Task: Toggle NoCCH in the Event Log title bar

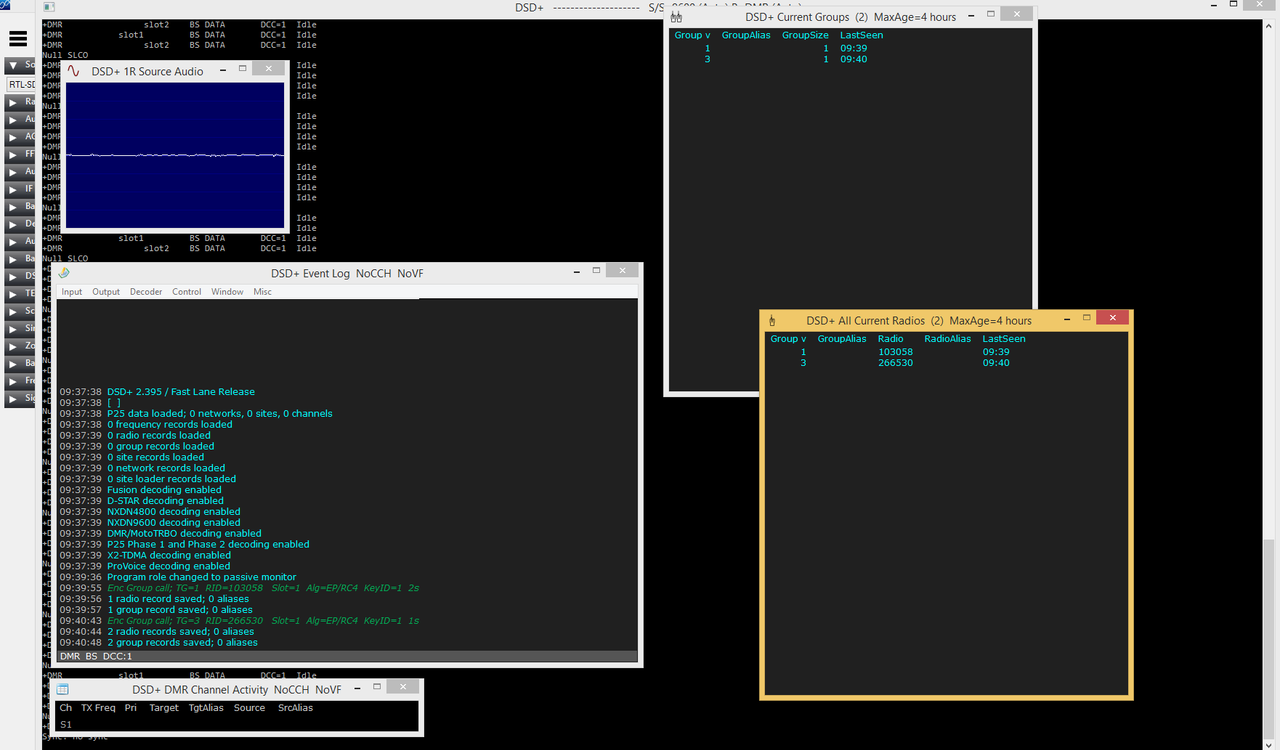Action: coord(373,273)
